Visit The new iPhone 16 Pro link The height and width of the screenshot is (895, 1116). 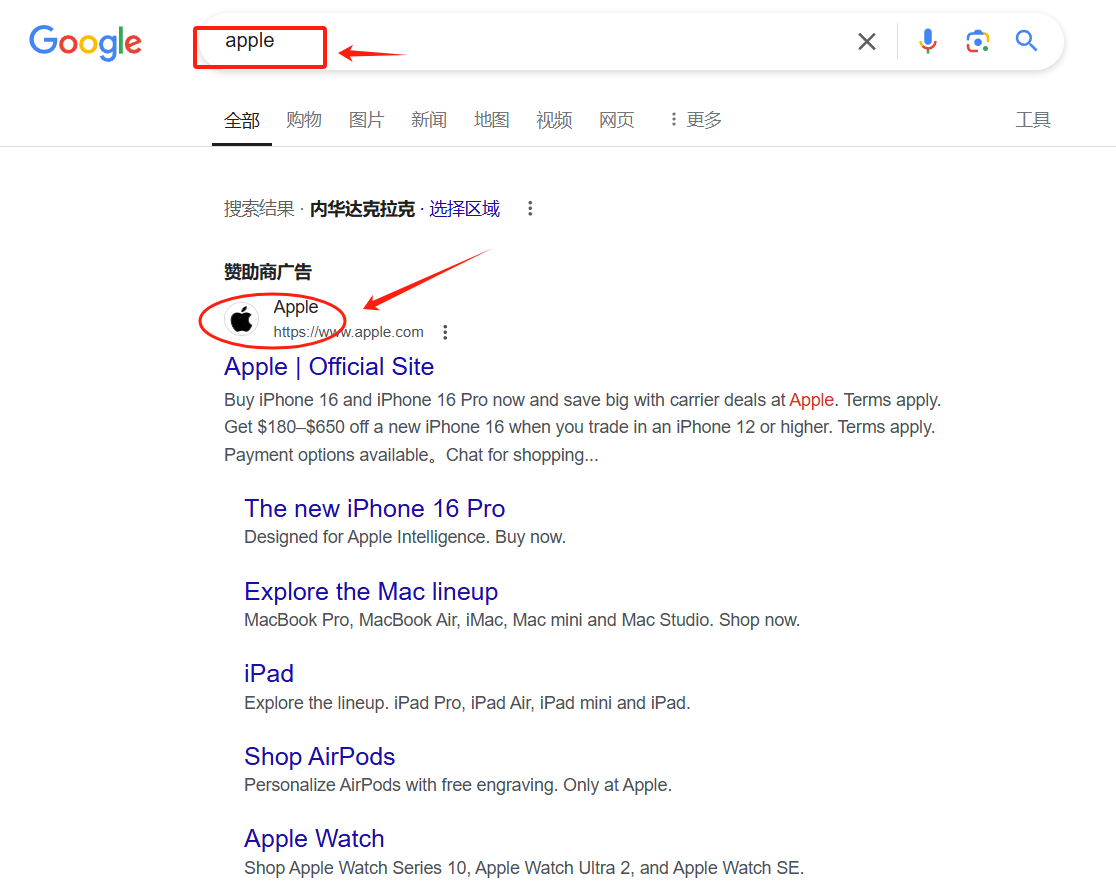point(374,508)
